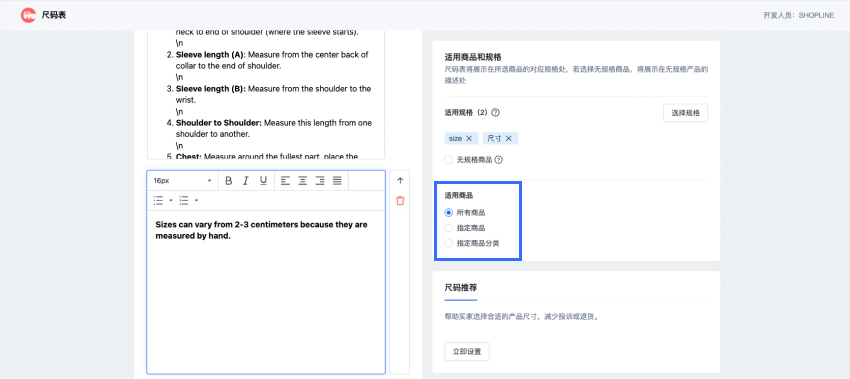Click the red app logo beside 尺码表
Image resolution: width=850 pixels, height=379 pixels.
(28, 15)
